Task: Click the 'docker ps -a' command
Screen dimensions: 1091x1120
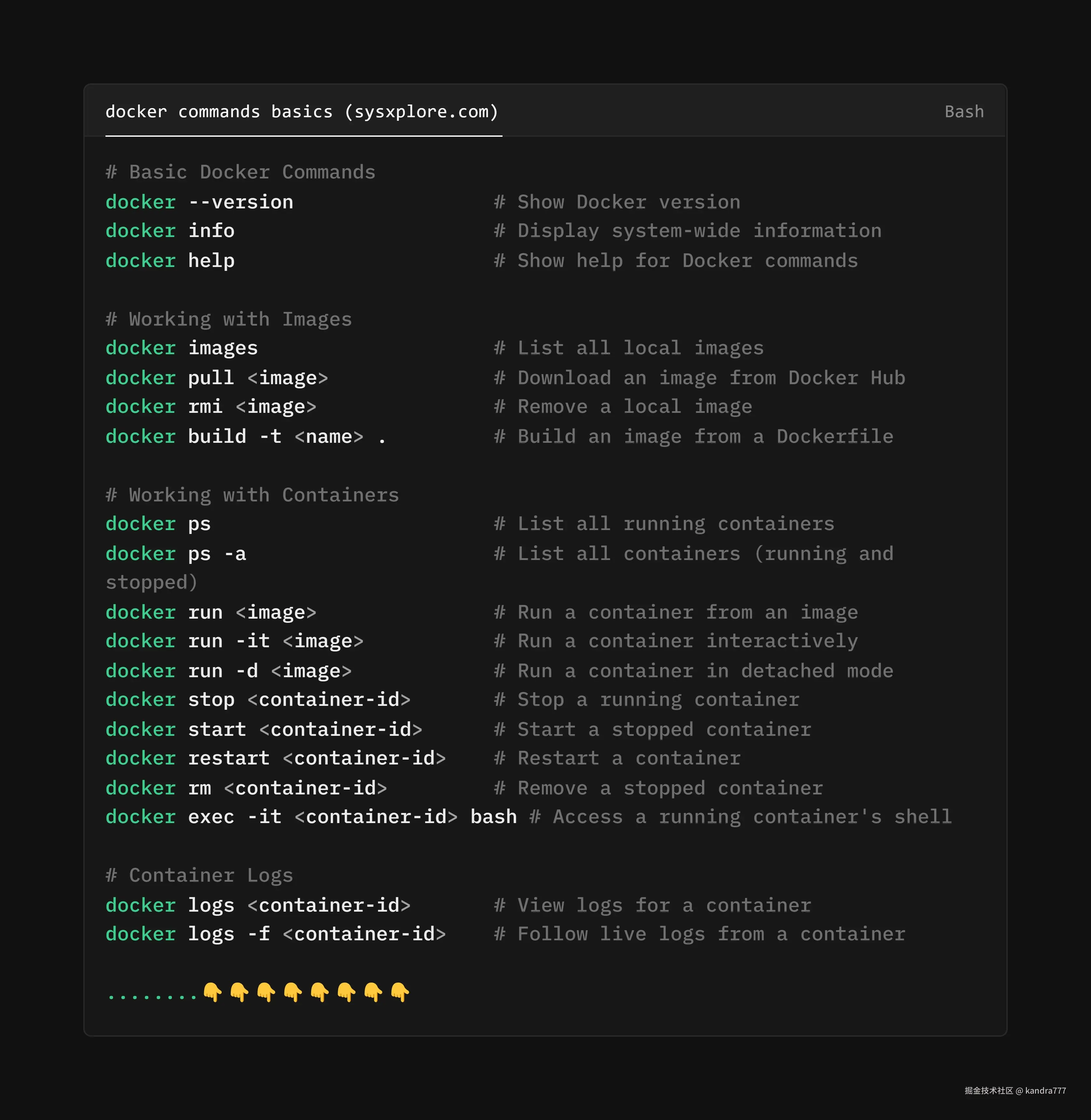Action: (x=176, y=554)
